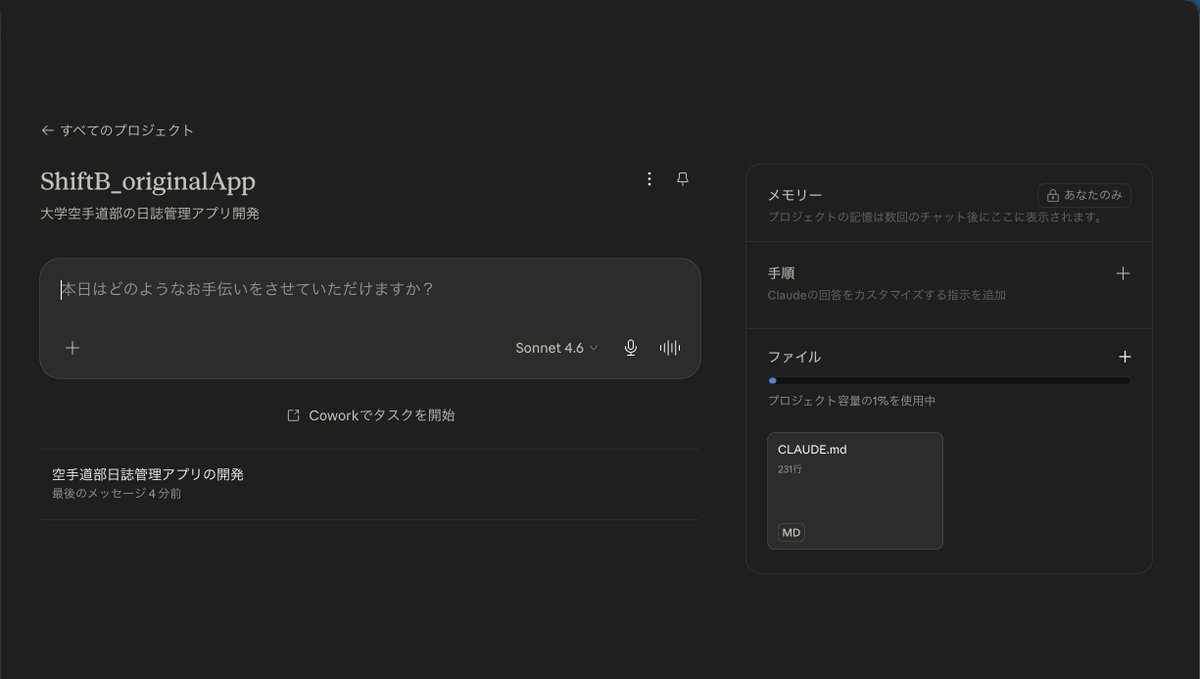This screenshot has width=1200, height=679.
Task: Click プロジェクト容量の1%を使用中 text
Action: (x=852, y=401)
